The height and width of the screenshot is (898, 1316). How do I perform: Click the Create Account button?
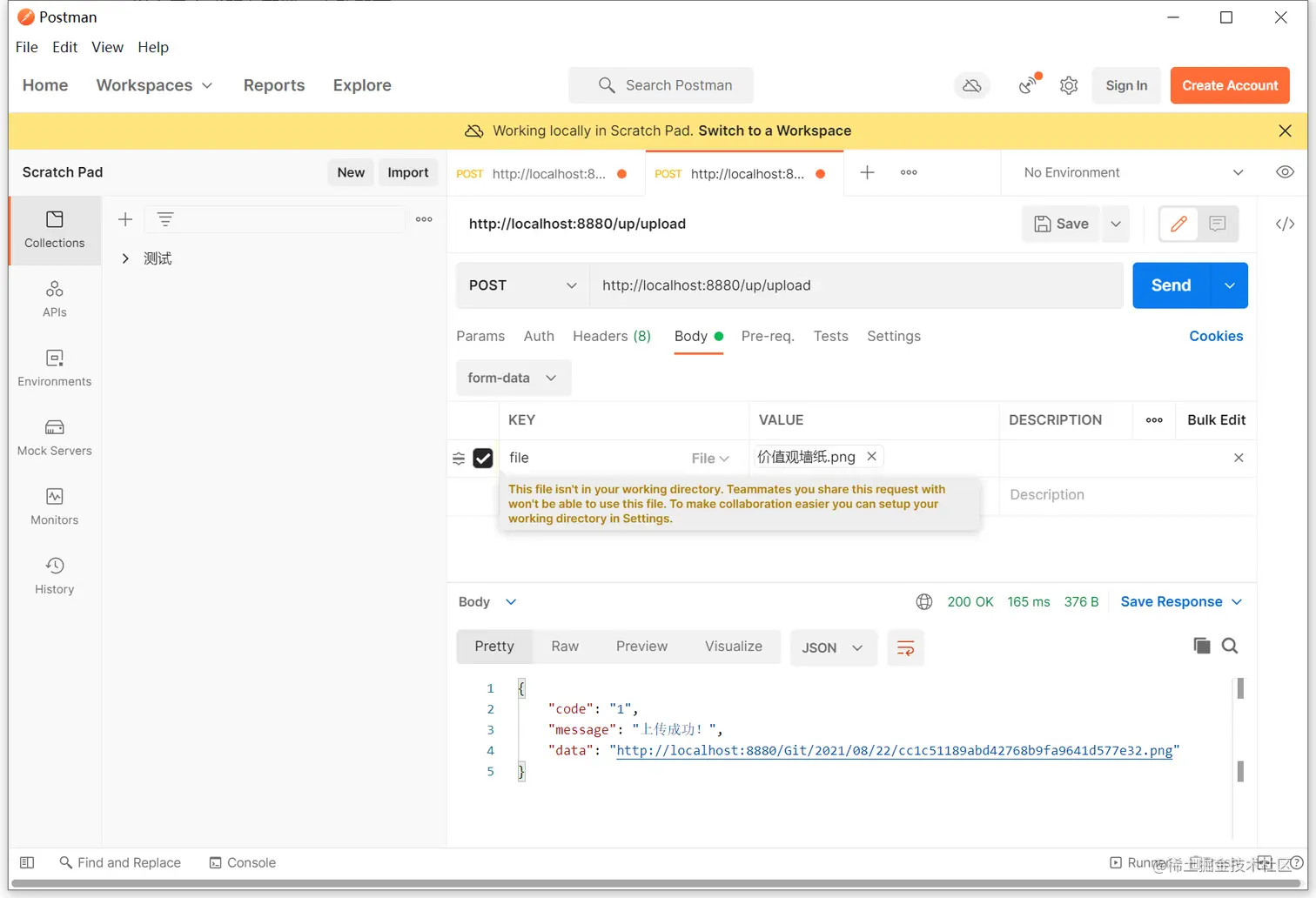click(x=1230, y=85)
